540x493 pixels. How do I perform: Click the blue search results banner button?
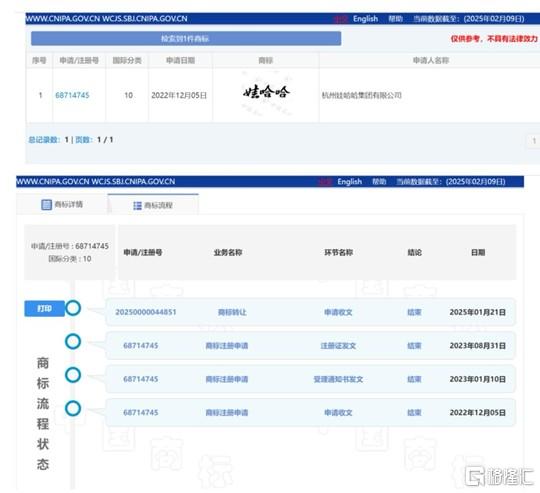[x=186, y=39]
